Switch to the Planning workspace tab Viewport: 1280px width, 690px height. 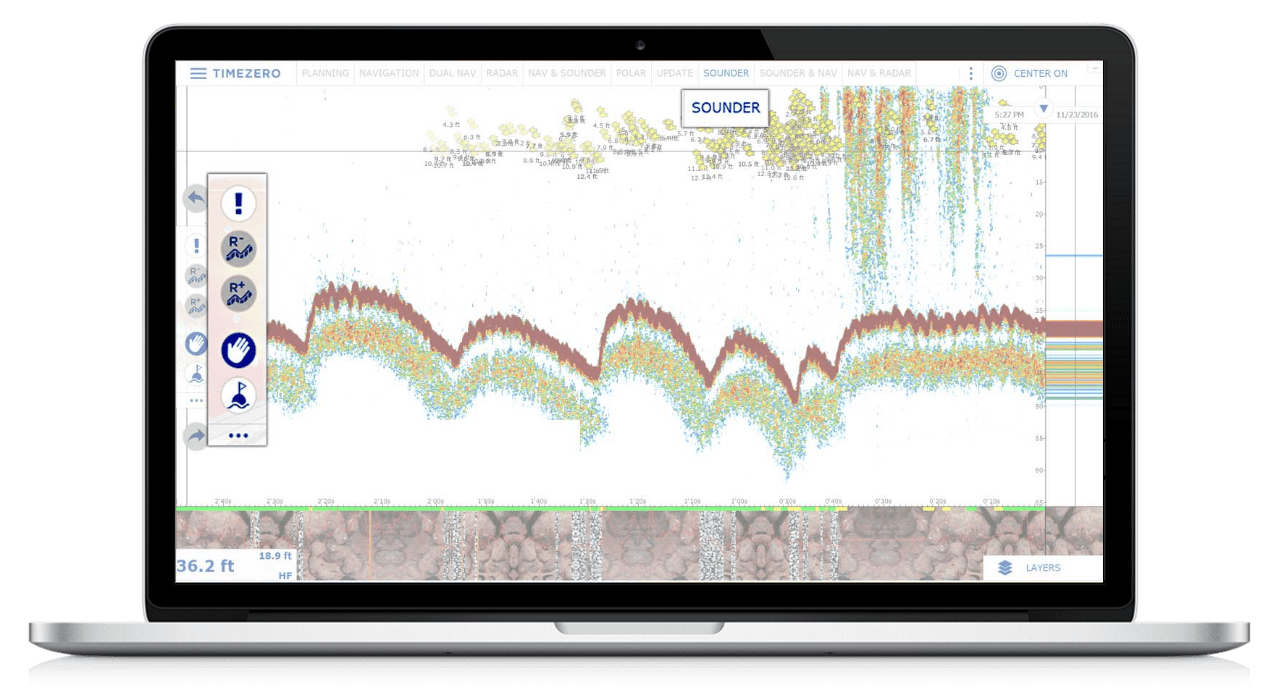tap(325, 73)
